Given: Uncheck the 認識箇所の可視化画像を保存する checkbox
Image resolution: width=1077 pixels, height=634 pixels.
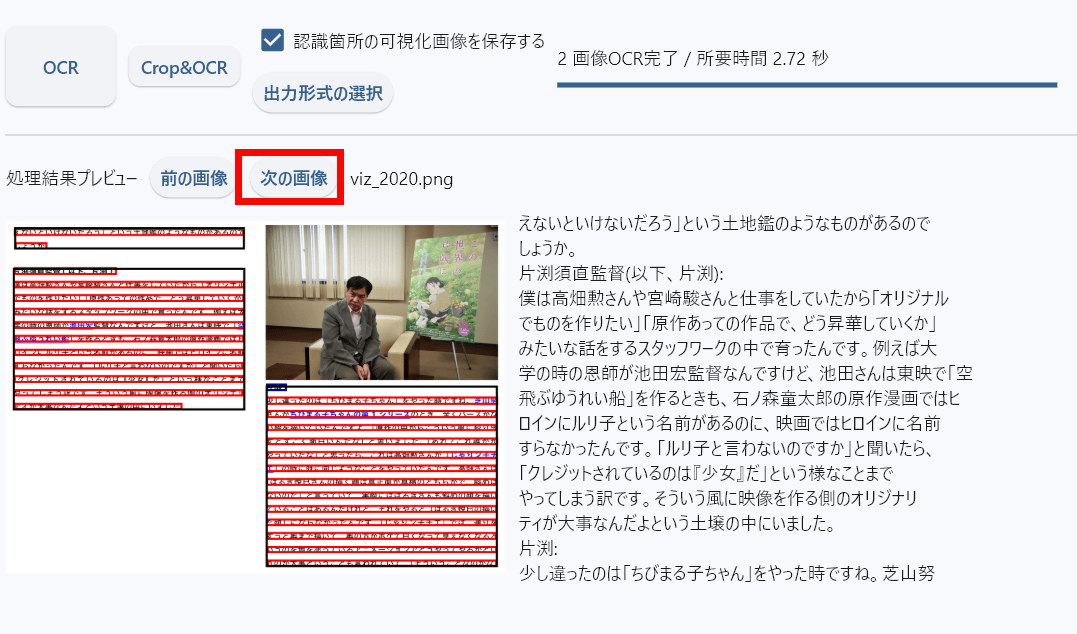Looking at the screenshot, I should pos(273,41).
